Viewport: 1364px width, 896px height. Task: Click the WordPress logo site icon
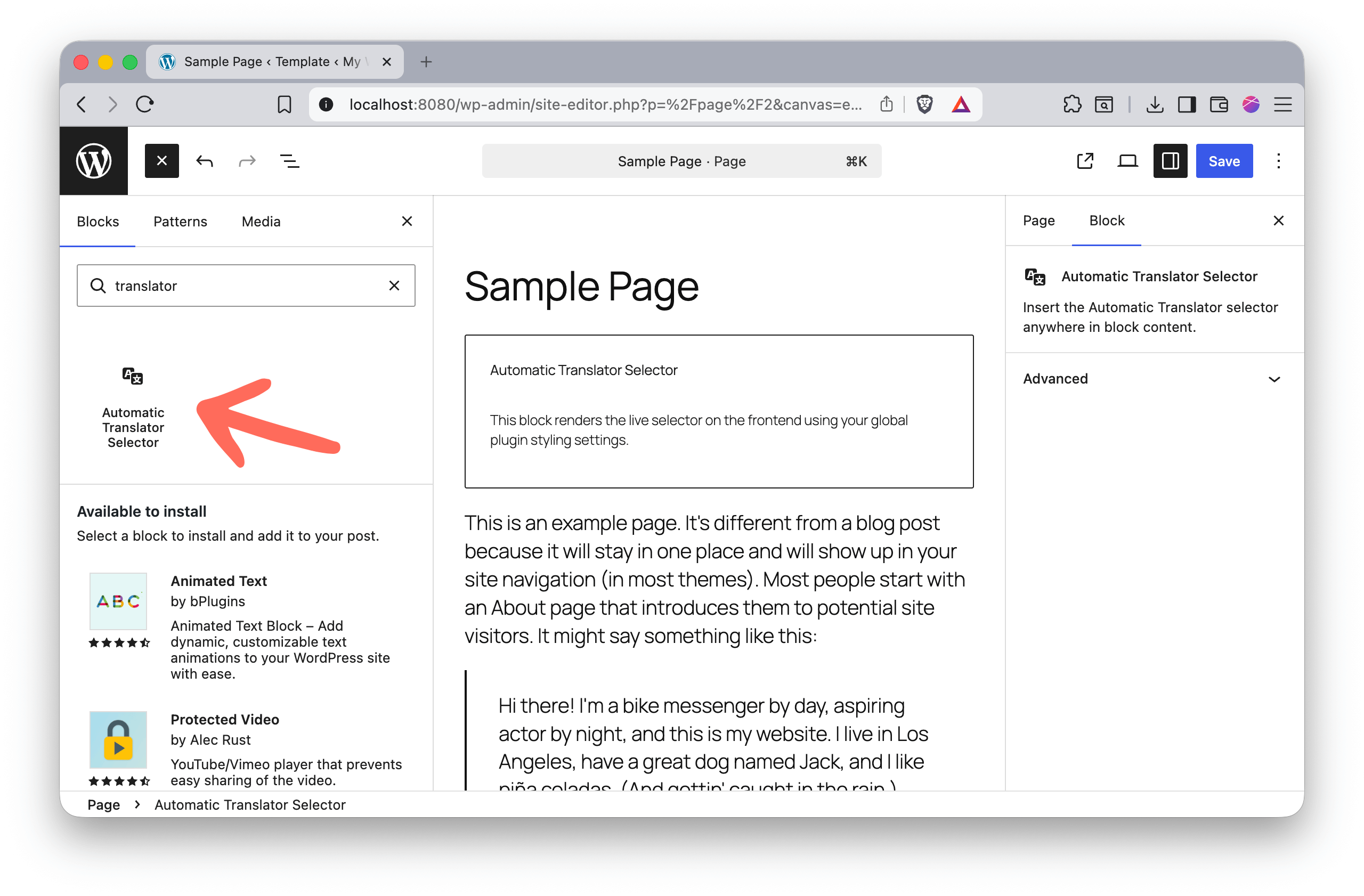[x=94, y=161]
